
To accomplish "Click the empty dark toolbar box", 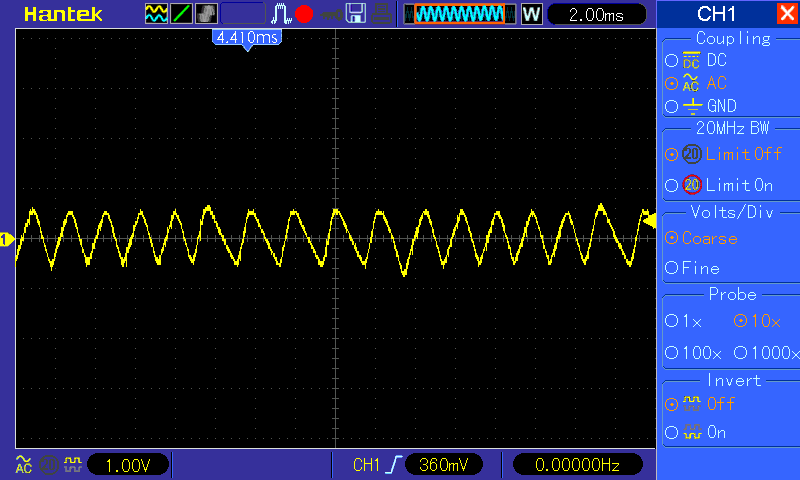I will (x=243, y=14).
